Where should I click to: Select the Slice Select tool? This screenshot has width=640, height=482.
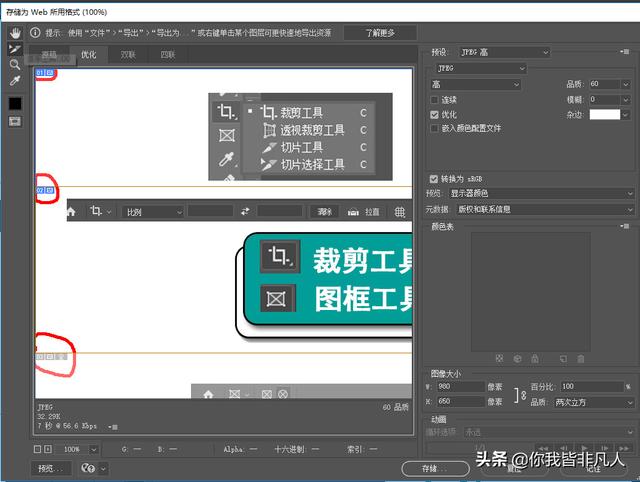click(x=15, y=49)
